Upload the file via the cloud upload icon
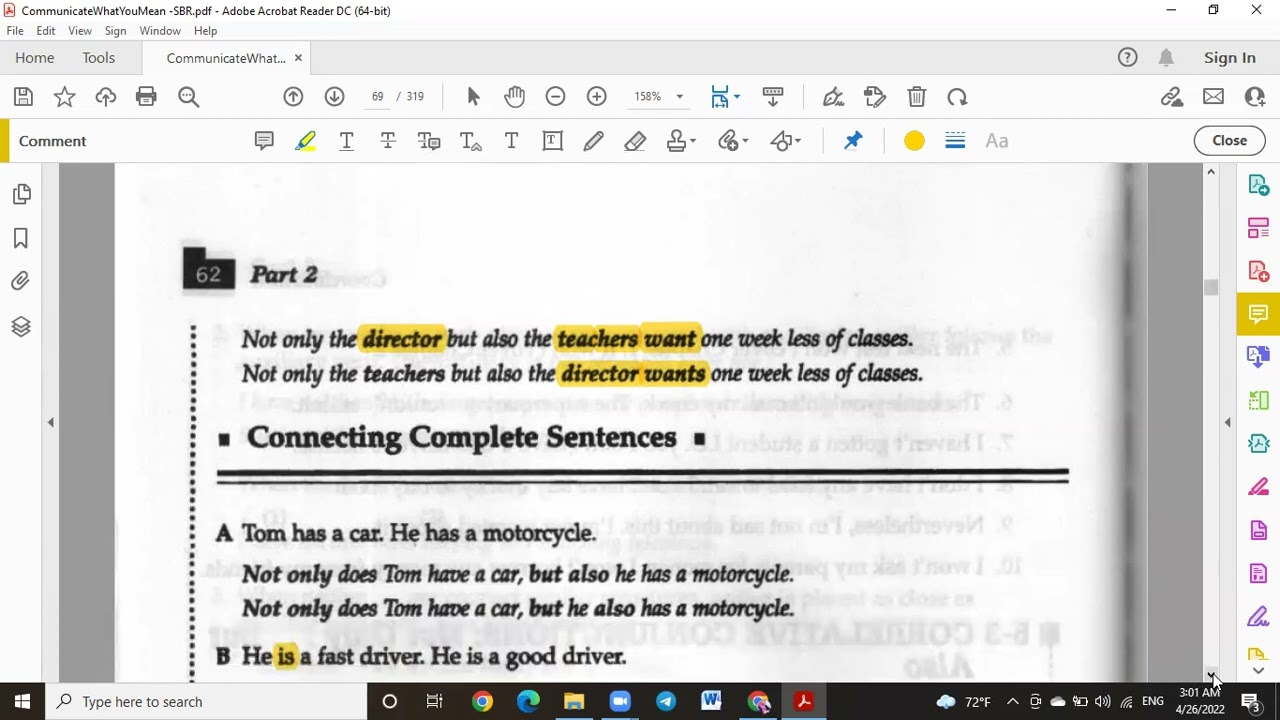This screenshot has width=1280, height=720. click(x=106, y=97)
